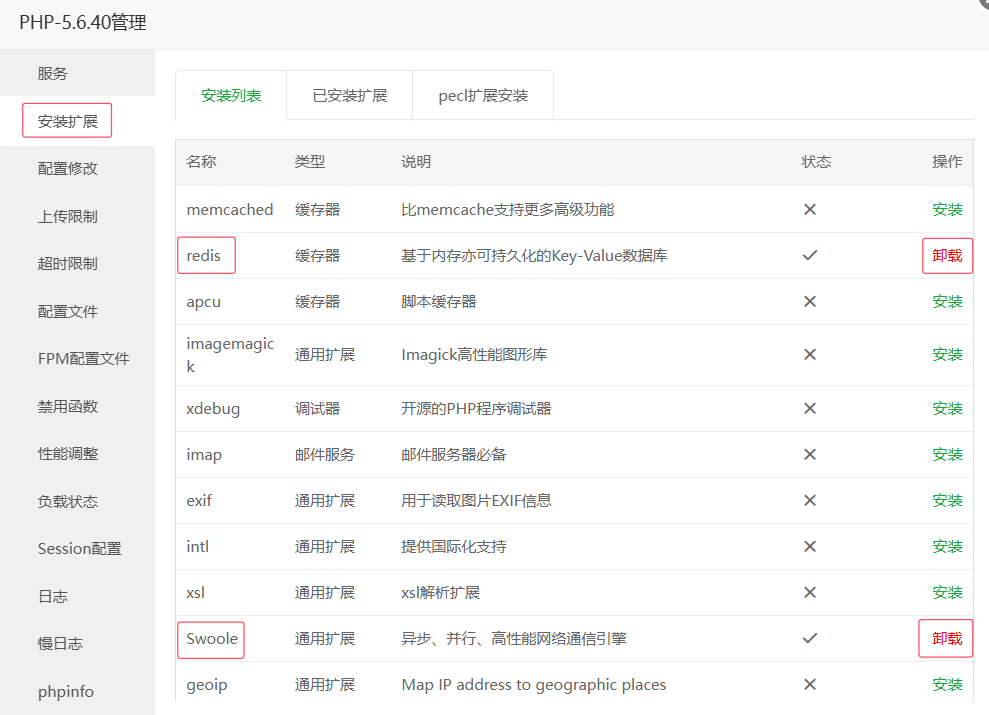Uninstall the redis extension via 卸载

[947, 255]
